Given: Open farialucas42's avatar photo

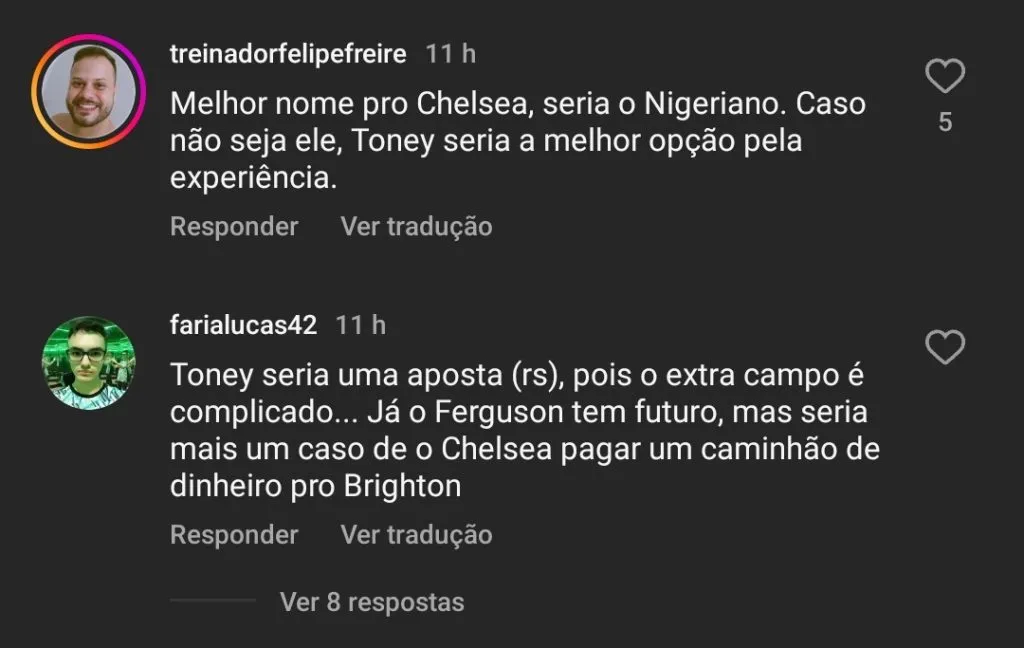Looking at the screenshot, I should pyautogui.click(x=89, y=363).
